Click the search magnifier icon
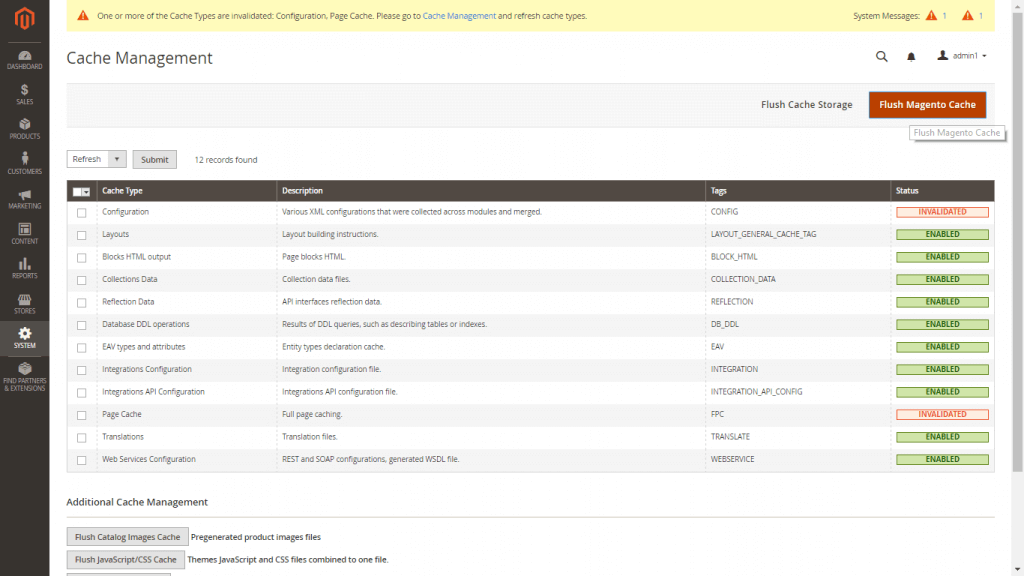 click(882, 56)
